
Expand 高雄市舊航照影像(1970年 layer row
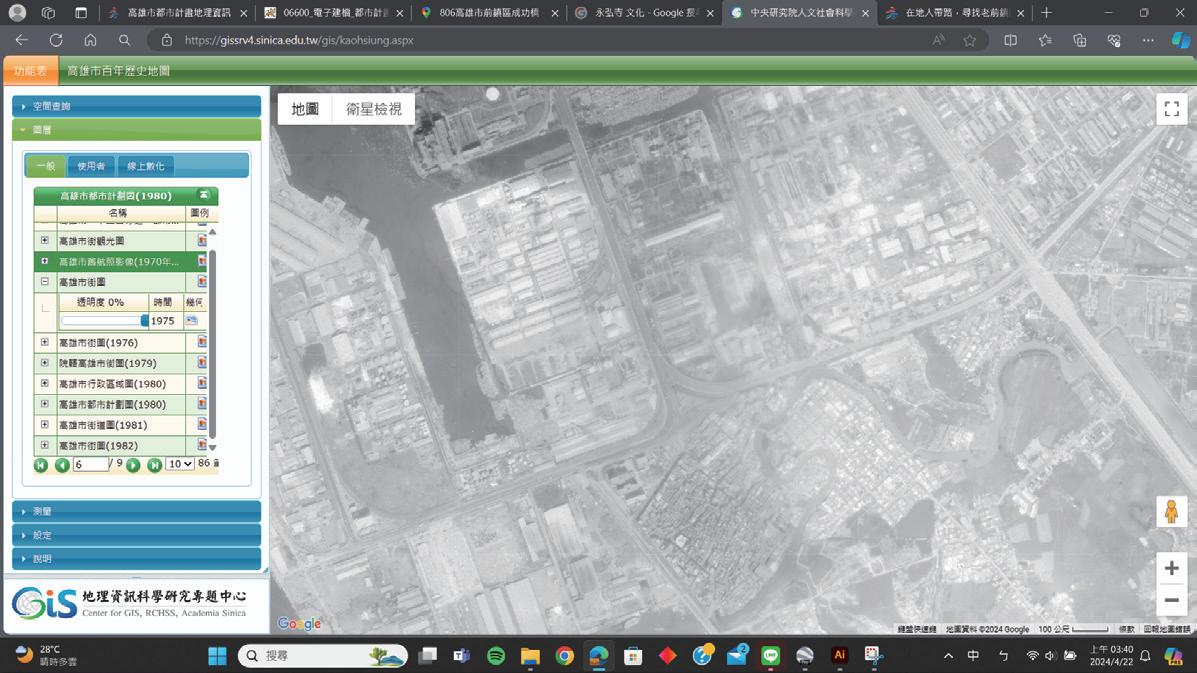coord(44,261)
